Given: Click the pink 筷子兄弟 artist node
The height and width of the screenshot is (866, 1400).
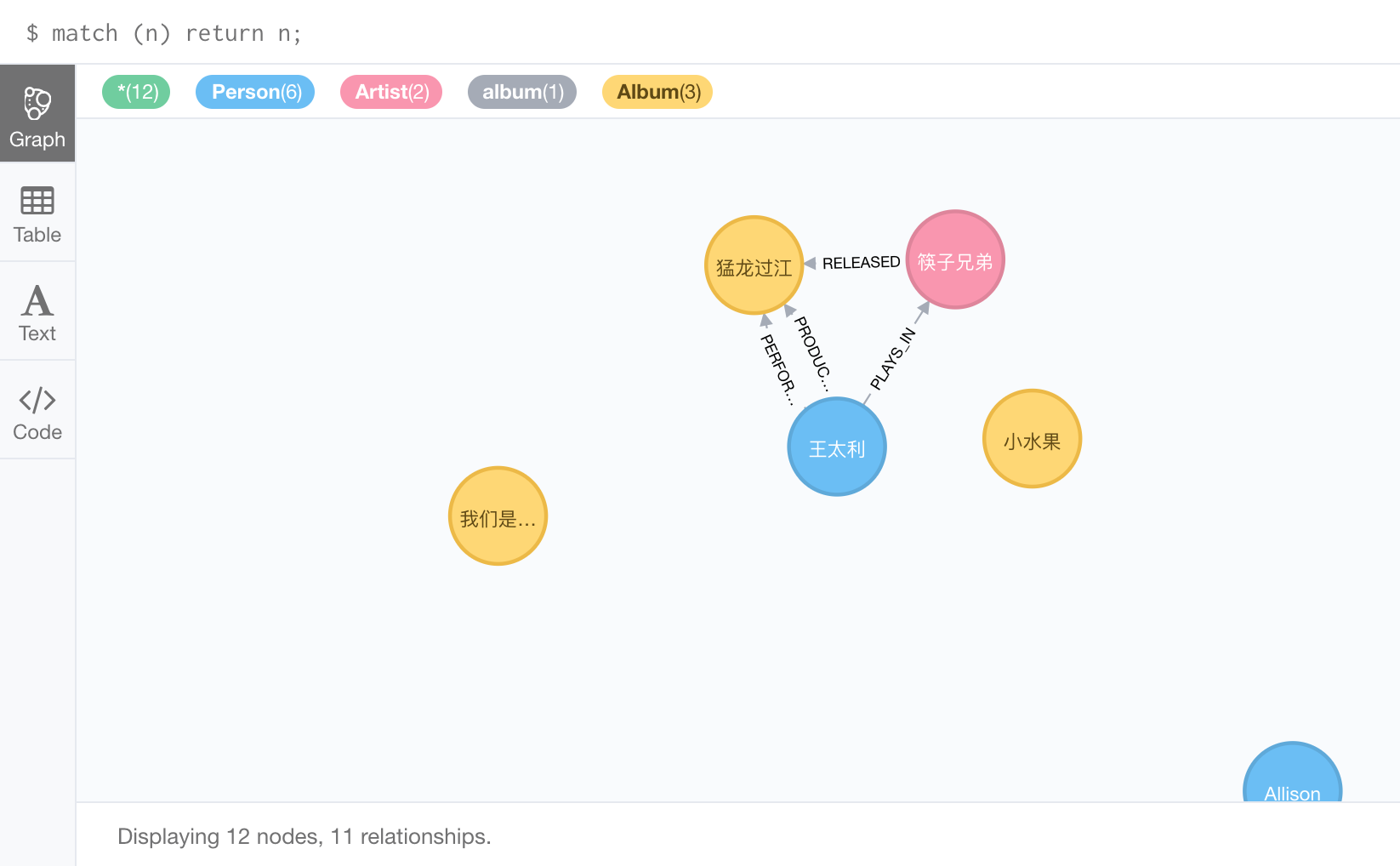Looking at the screenshot, I should (x=955, y=260).
